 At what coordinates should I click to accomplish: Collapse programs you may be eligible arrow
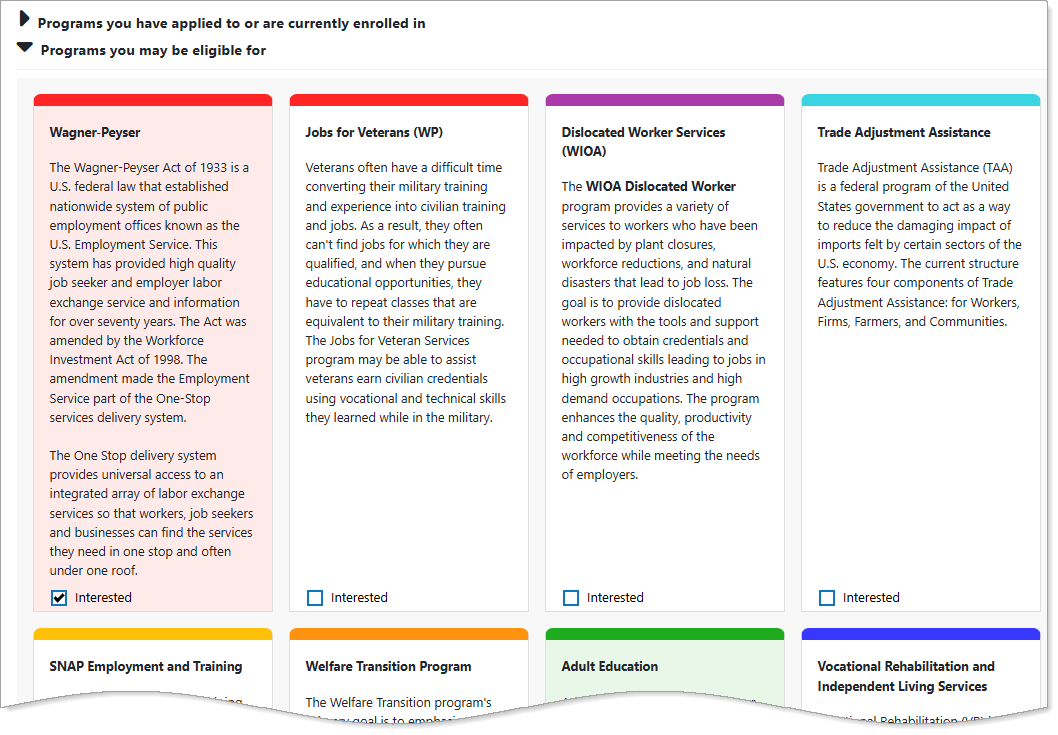[25, 47]
